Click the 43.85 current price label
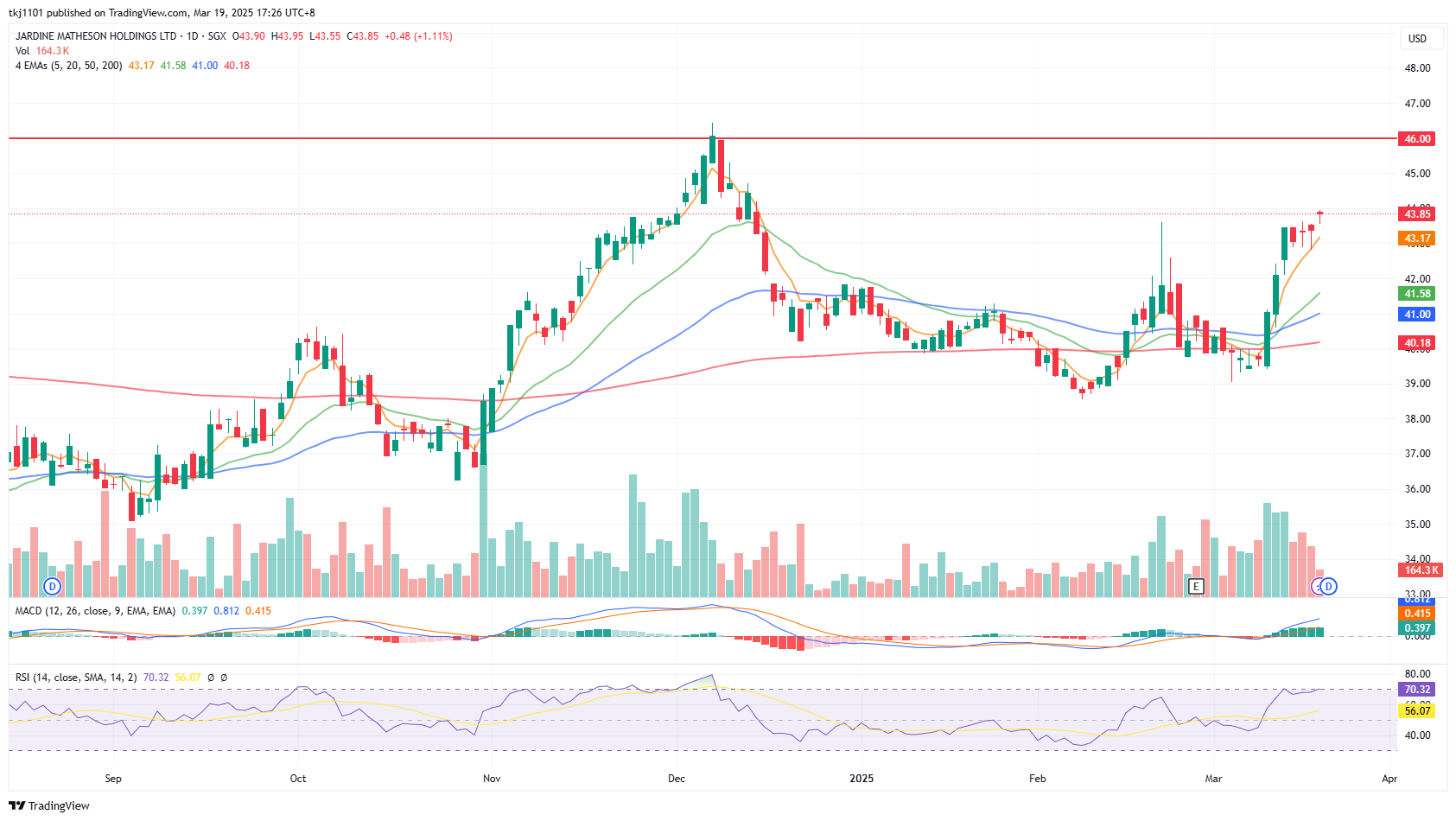This screenshot has width=1456, height=821. click(1416, 213)
